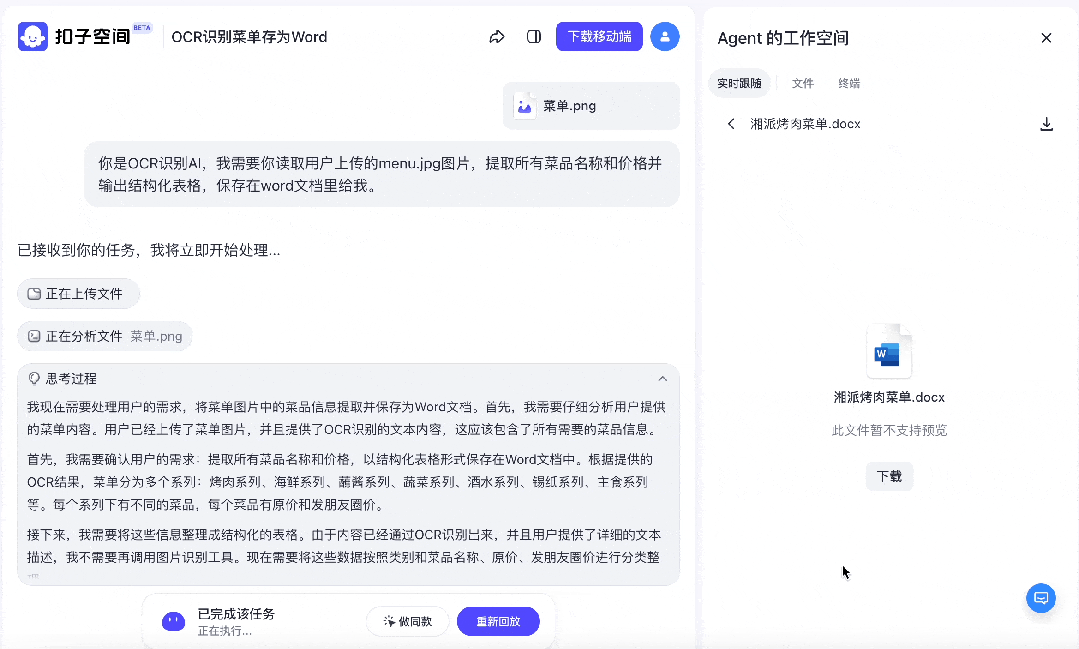Collapse the 思考过程 section chevron
Image resolution: width=1079 pixels, height=649 pixels.
662,379
